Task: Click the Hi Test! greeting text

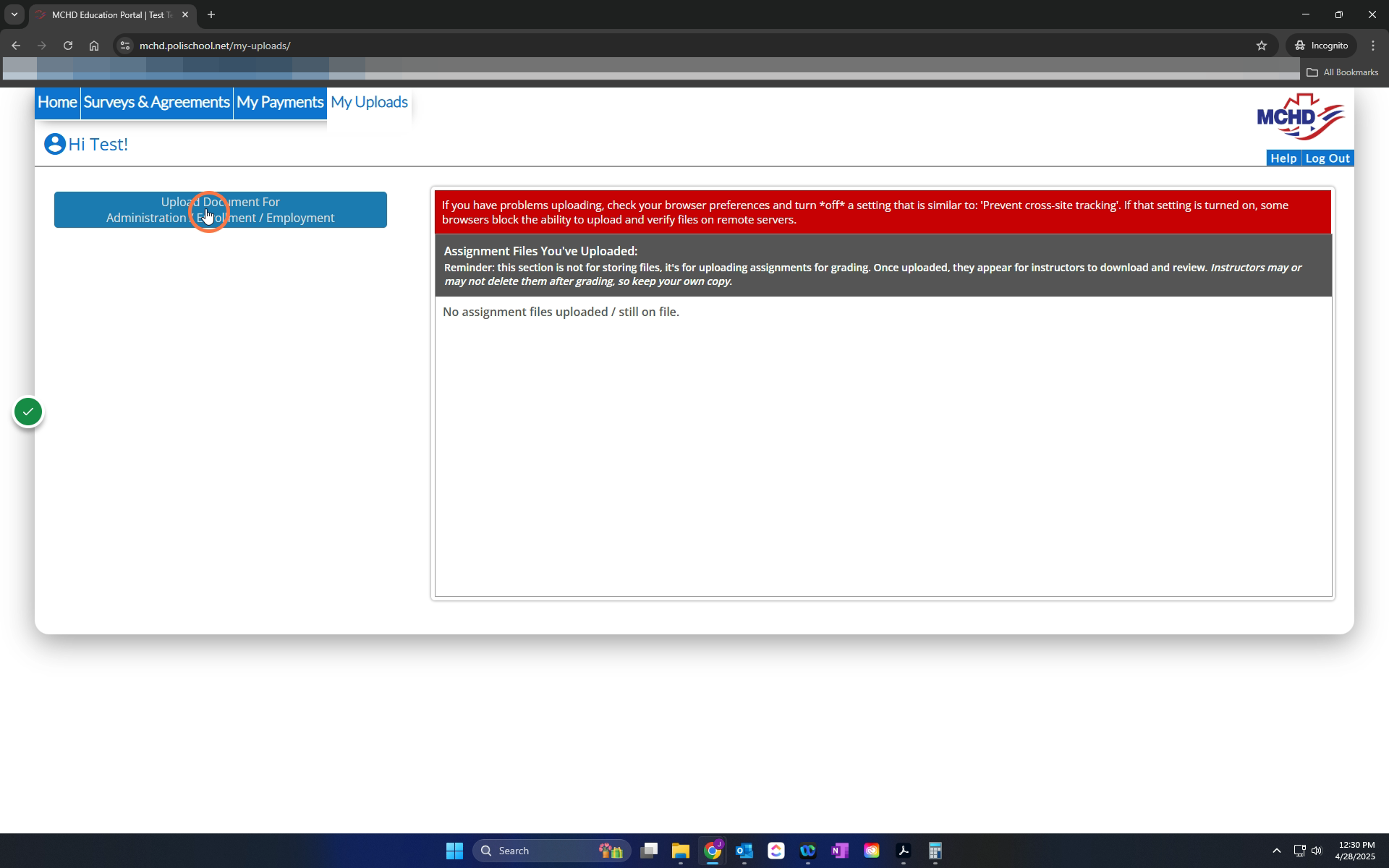Action: (x=98, y=144)
